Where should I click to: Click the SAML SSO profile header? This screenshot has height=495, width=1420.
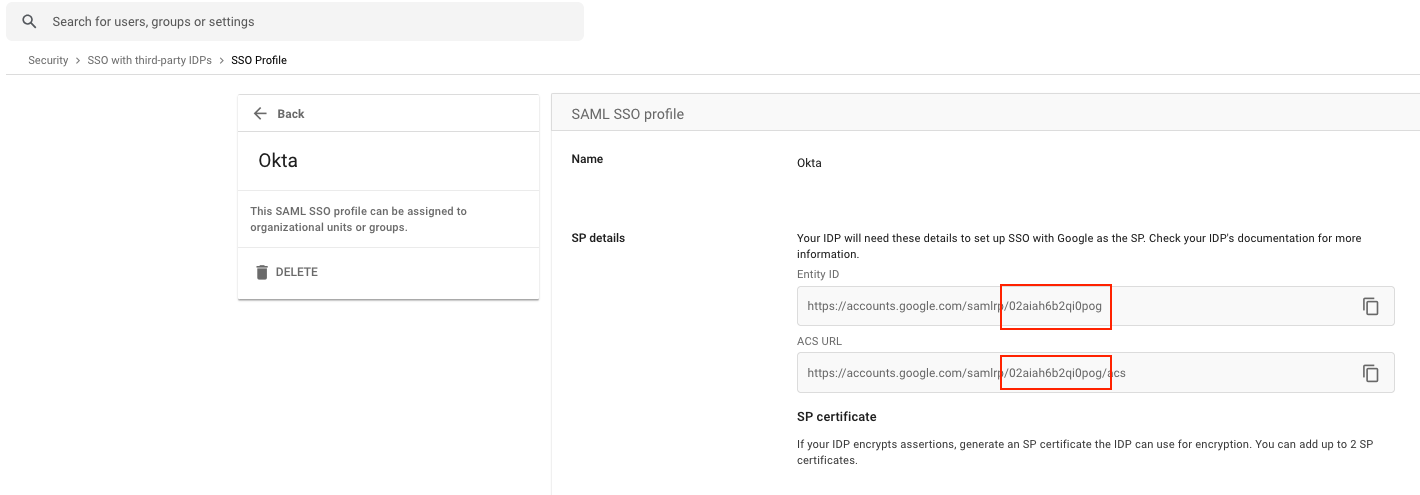pyautogui.click(x=627, y=114)
